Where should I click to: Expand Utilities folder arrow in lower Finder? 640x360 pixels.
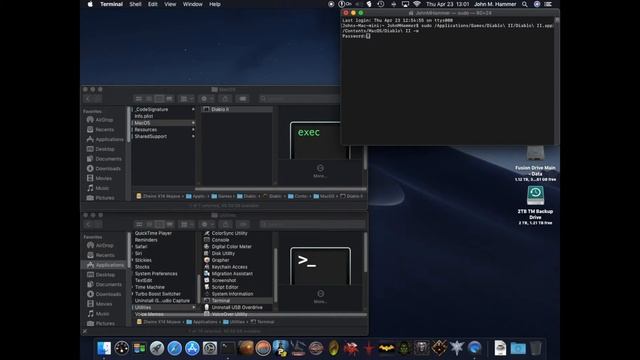193,307
